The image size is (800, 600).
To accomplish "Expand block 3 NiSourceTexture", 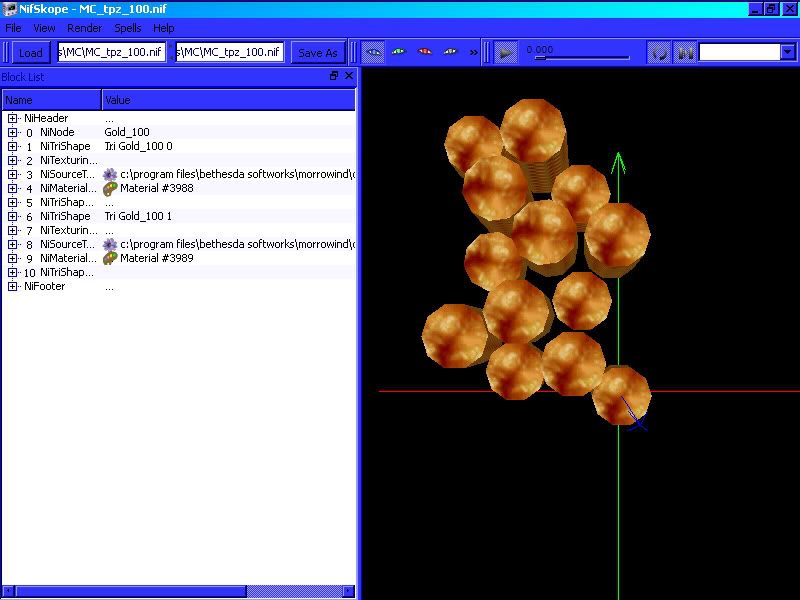I will pyautogui.click(x=12, y=174).
